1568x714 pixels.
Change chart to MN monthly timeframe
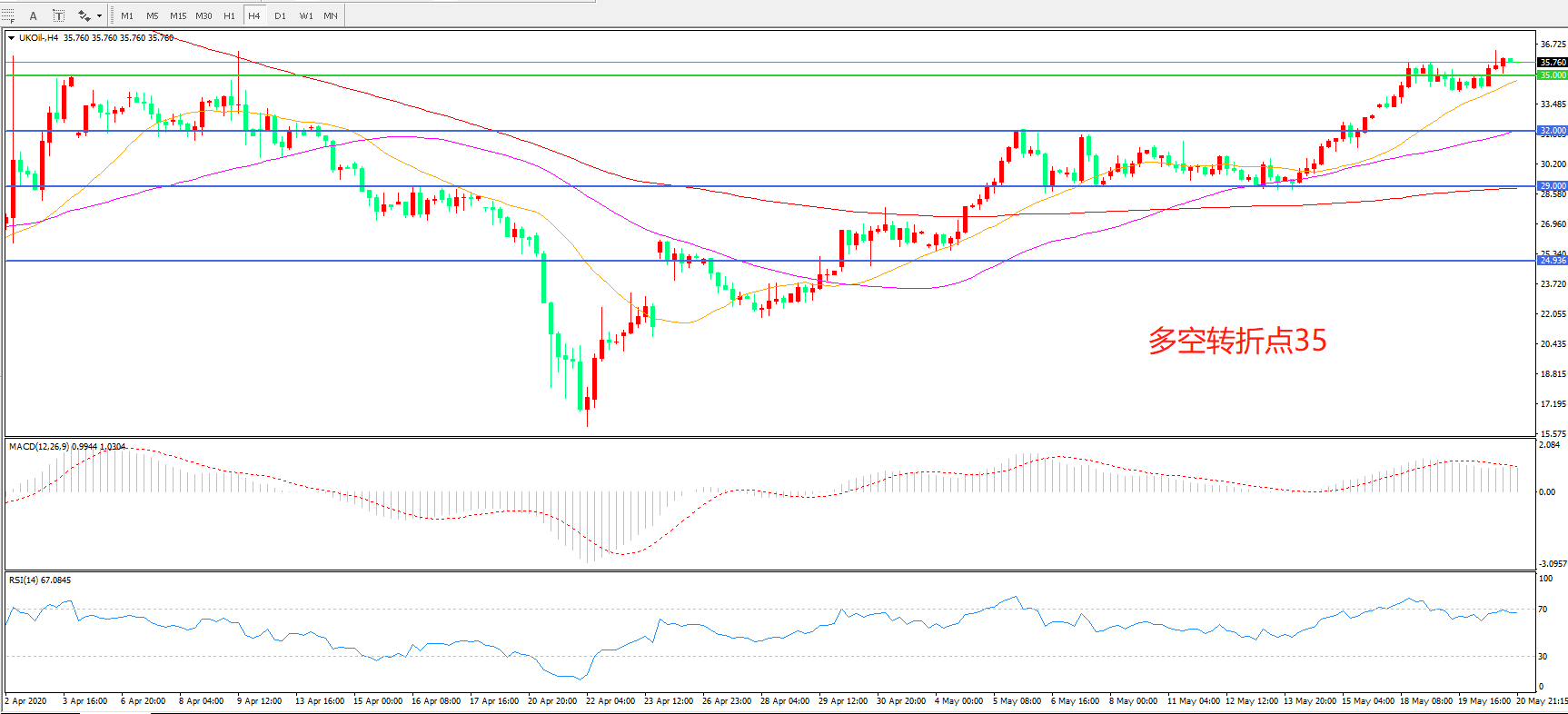331,15
